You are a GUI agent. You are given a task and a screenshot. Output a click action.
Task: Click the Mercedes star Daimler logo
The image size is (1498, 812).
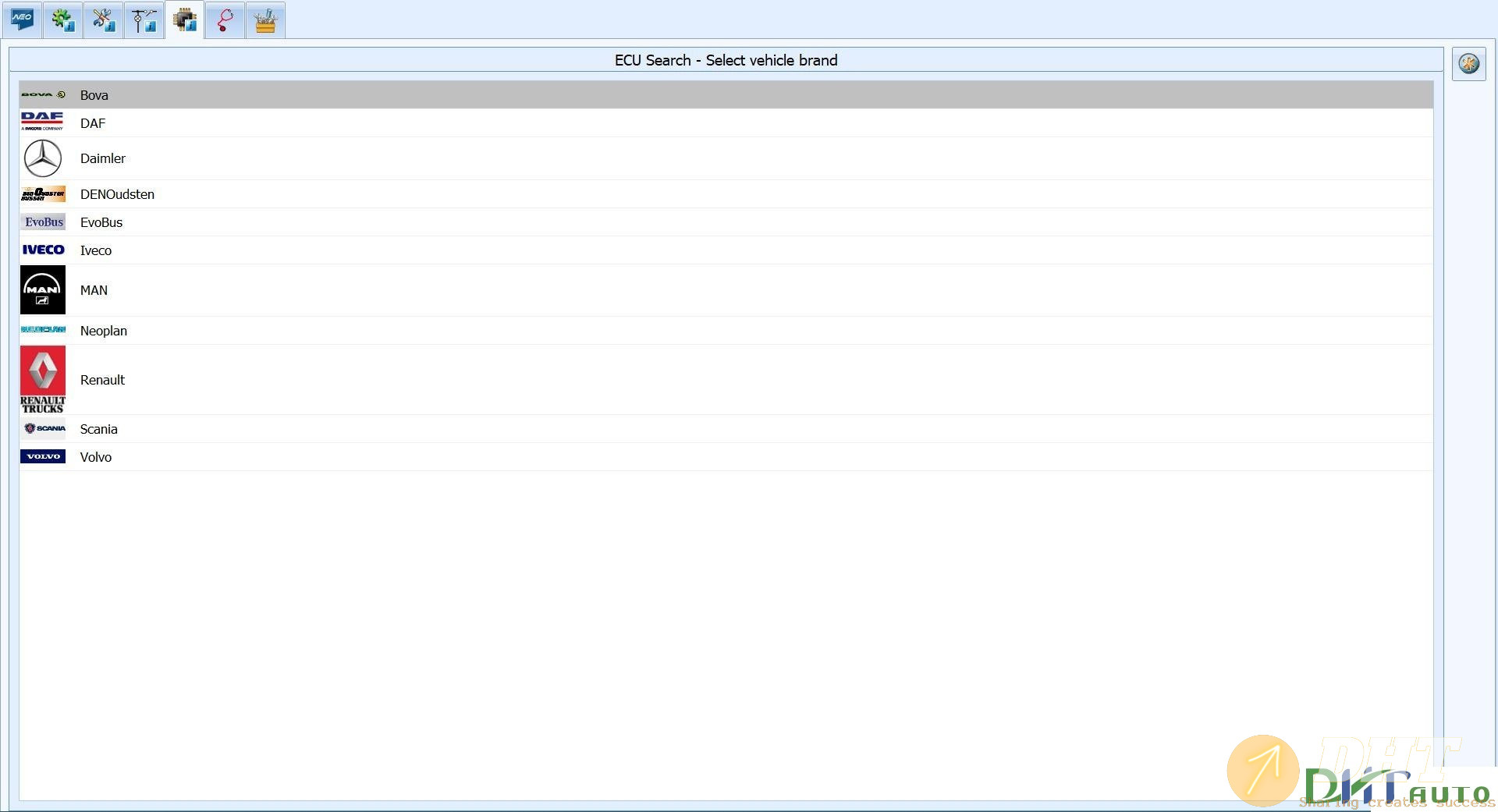pos(43,158)
